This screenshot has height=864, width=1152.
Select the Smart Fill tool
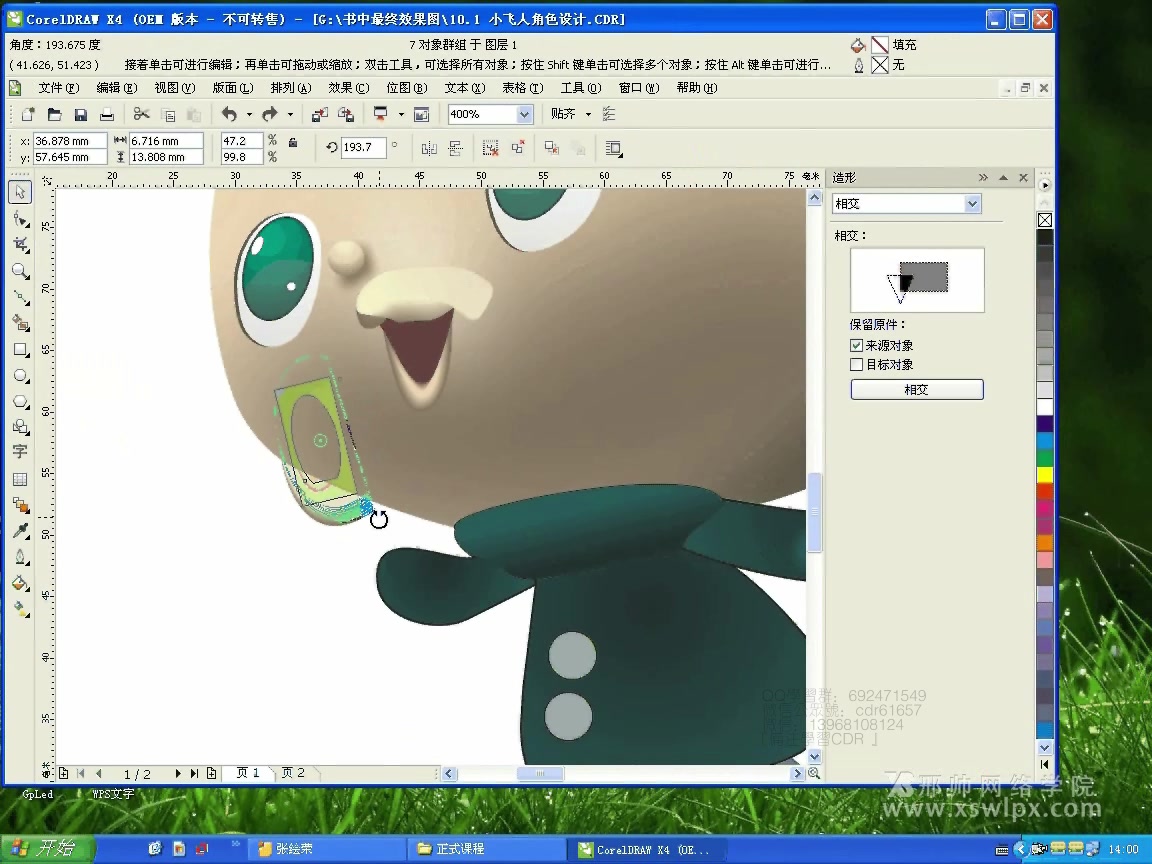click(x=21, y=323)
